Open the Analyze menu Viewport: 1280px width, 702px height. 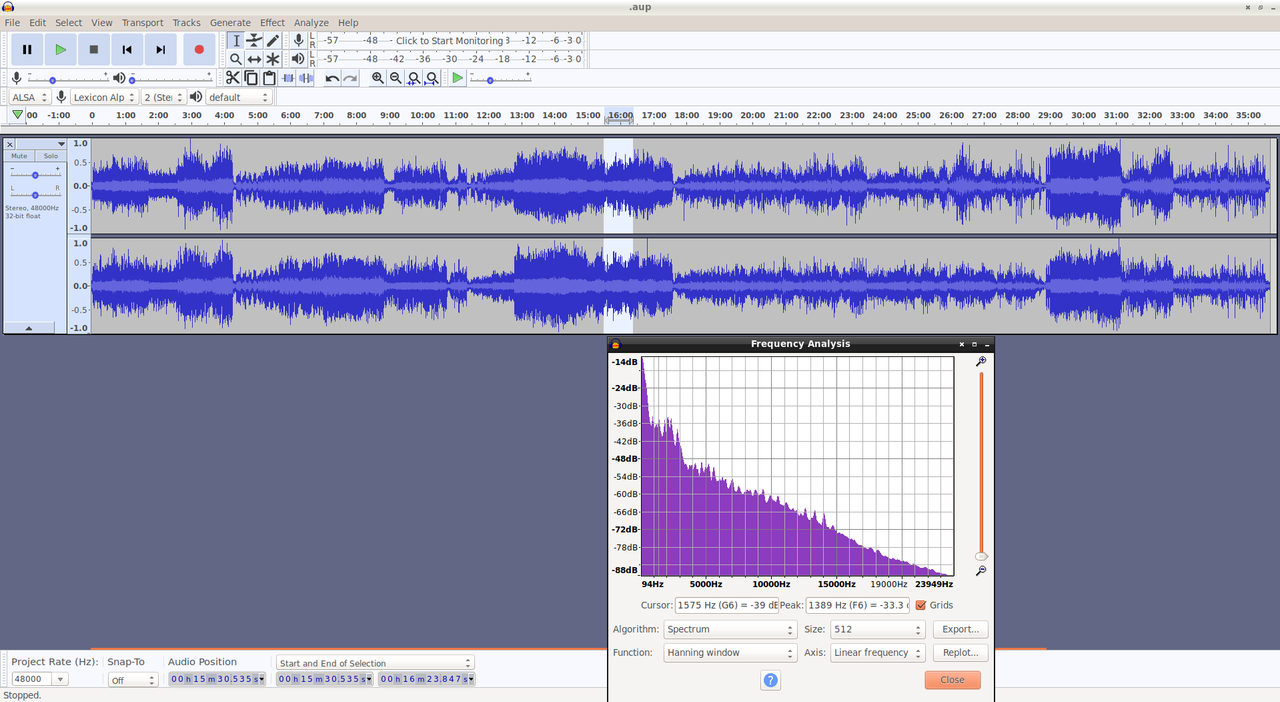(x=311, y=22)
